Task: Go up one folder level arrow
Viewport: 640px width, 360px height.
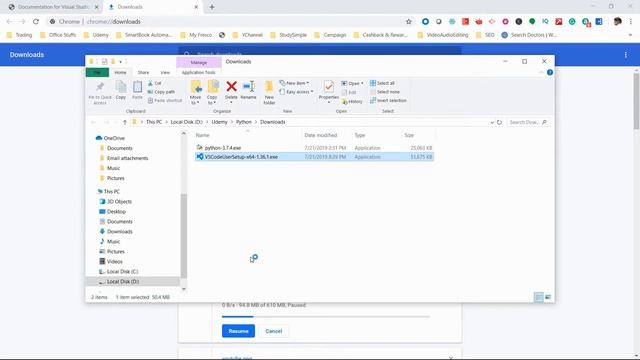Action: point(125,122)
